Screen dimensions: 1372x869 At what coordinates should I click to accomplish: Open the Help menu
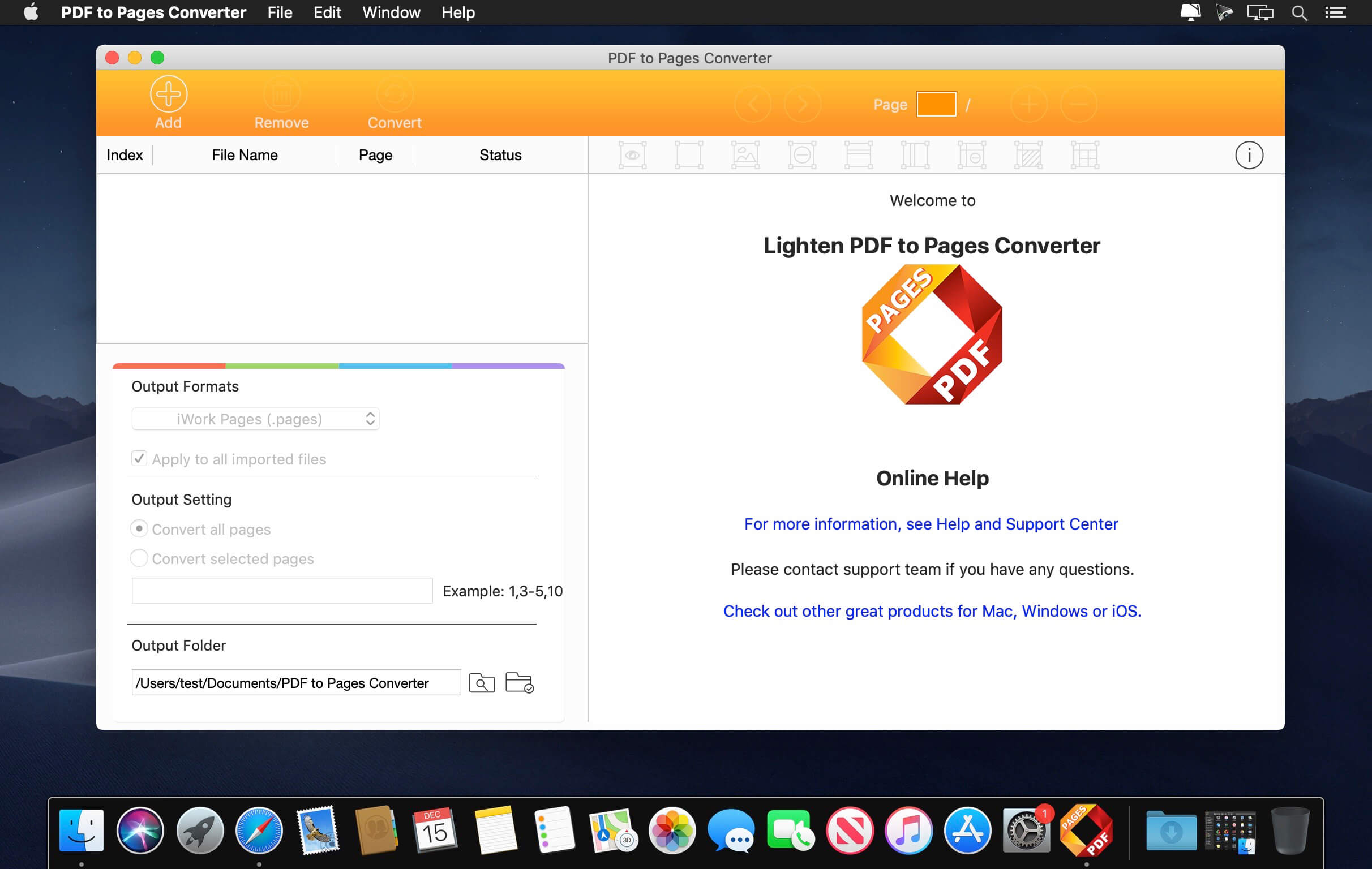(457, 12)
